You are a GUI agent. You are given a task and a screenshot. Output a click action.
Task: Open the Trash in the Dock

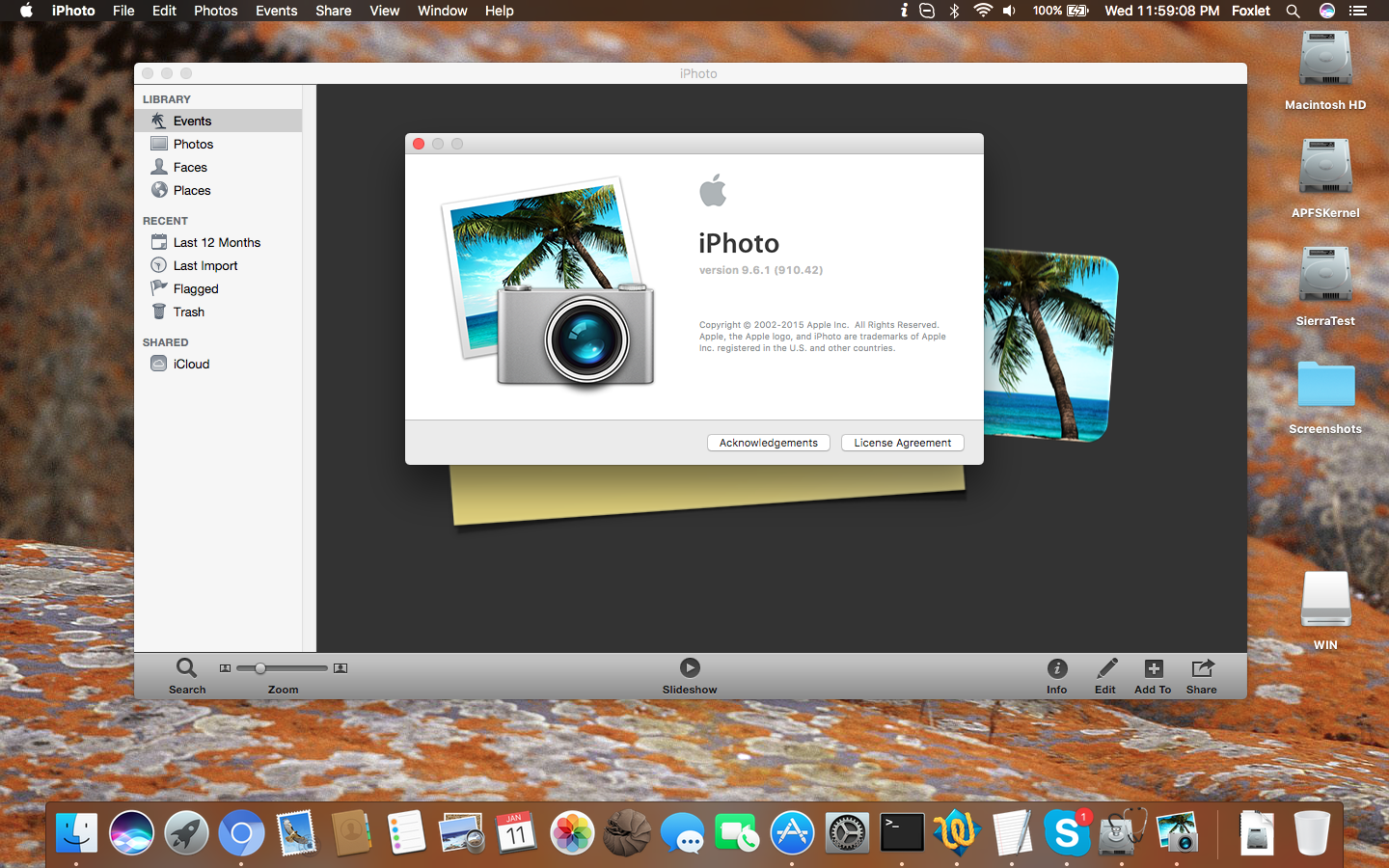pos(1312,833)
